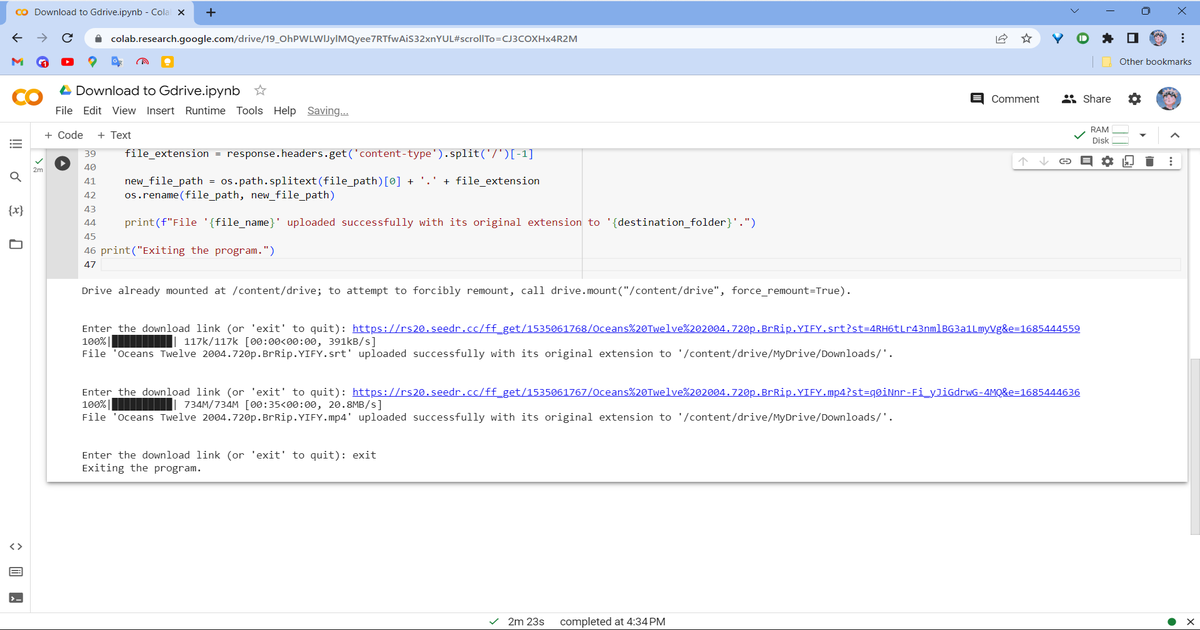Open the View menu
1200x630 pixels.
(124, 111)
